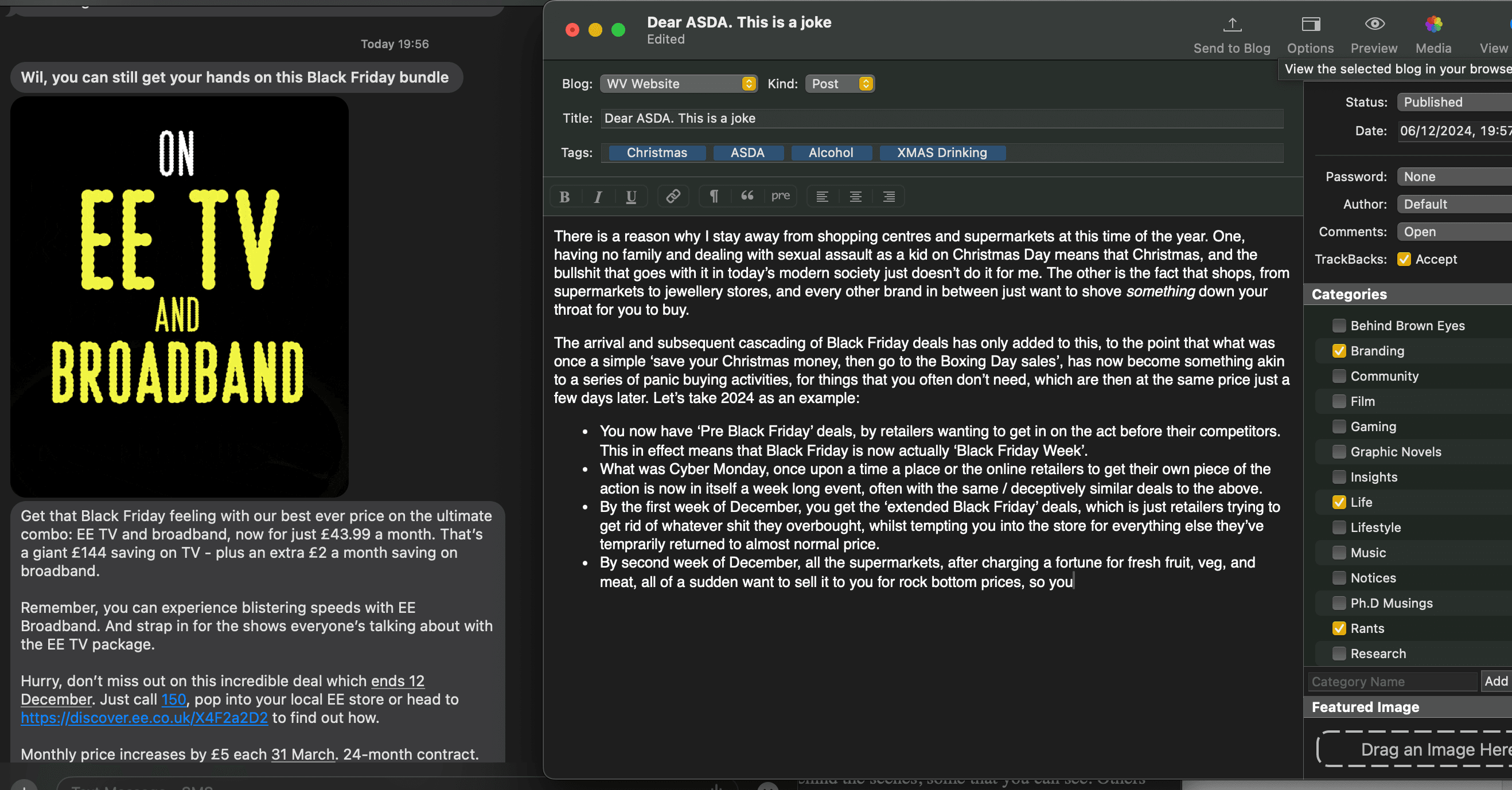
Task: Uncheck the Rants category
Action: (1339, 628)
